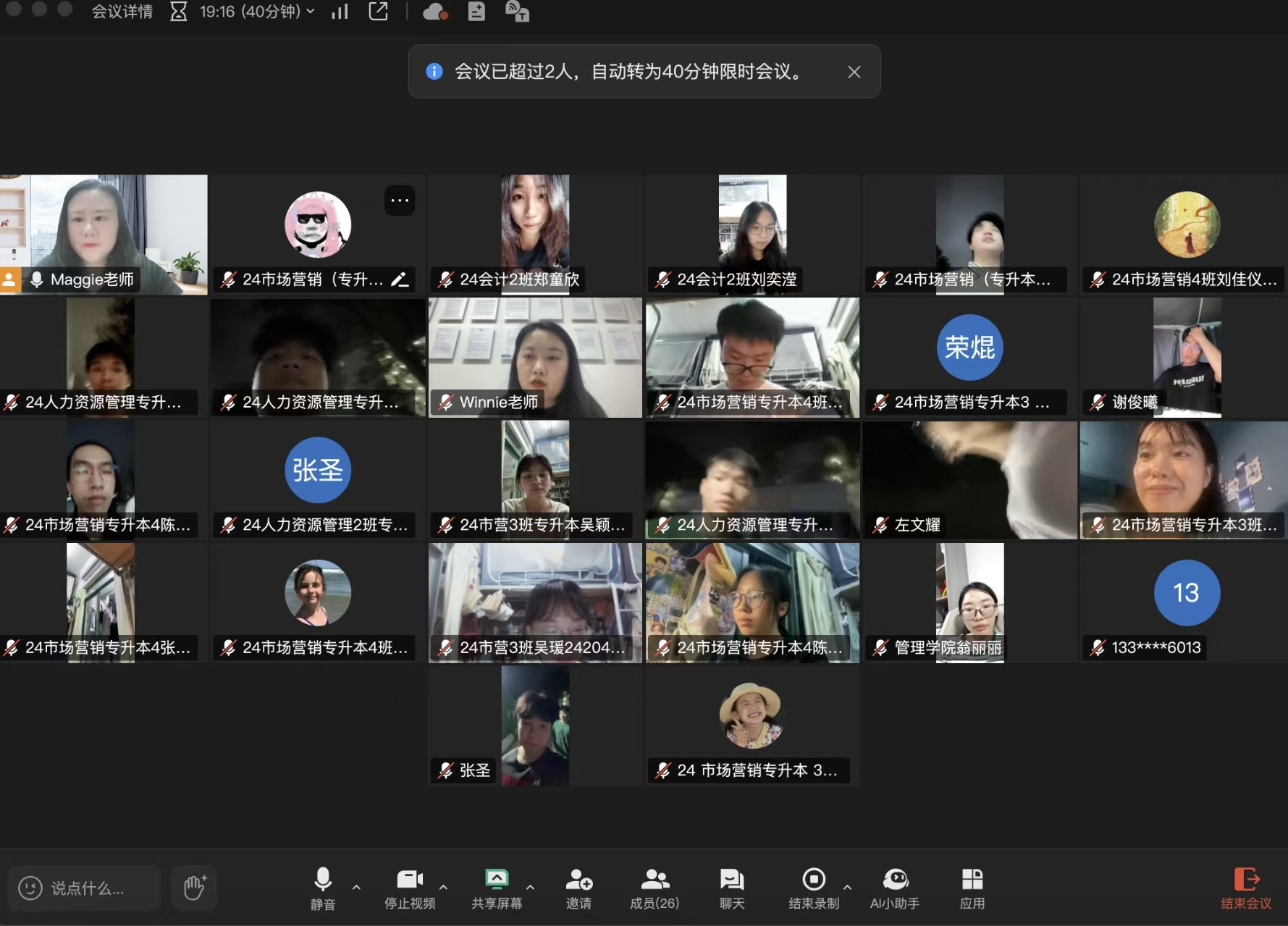This screenshot has height=926, width=1288.
Task: Expand share options arrow beside 共享屏幕
Action: coord(530,887)
